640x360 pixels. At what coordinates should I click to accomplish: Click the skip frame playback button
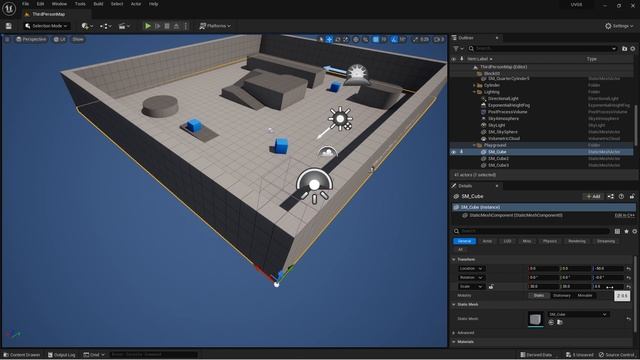158,26
